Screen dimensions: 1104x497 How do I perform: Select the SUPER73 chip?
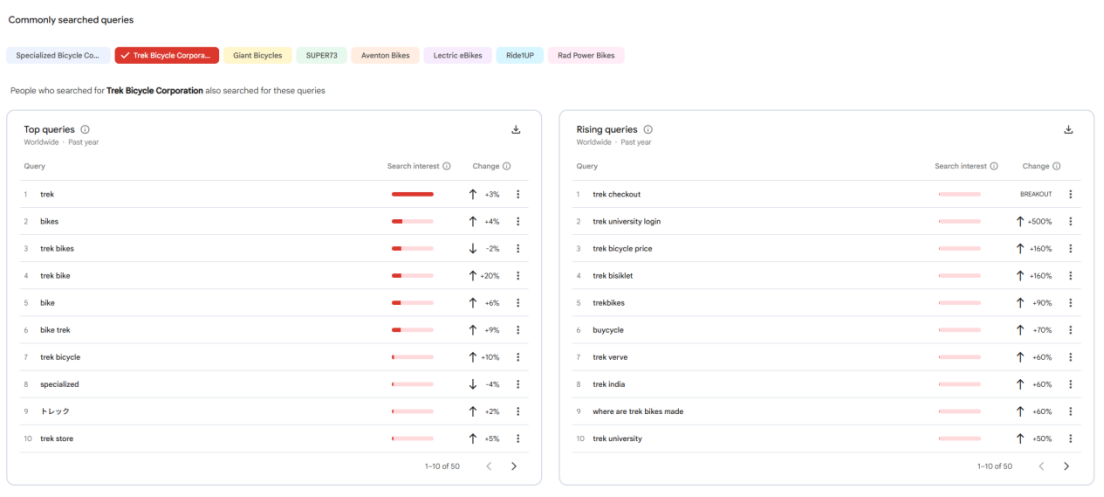click(x=322, y=56)
